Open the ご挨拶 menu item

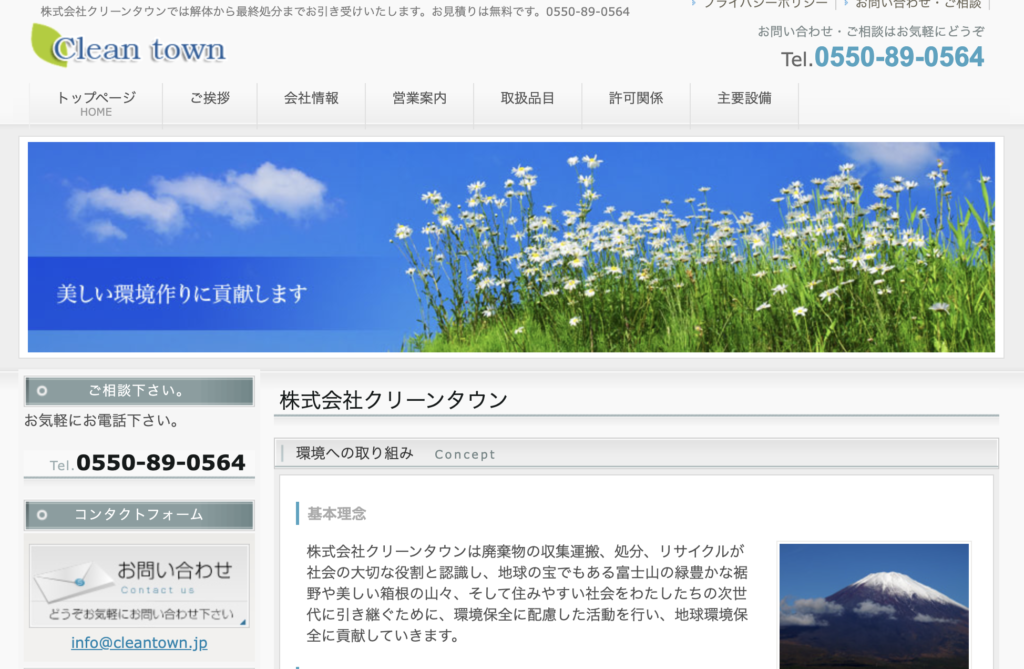[x=210, y=99]
